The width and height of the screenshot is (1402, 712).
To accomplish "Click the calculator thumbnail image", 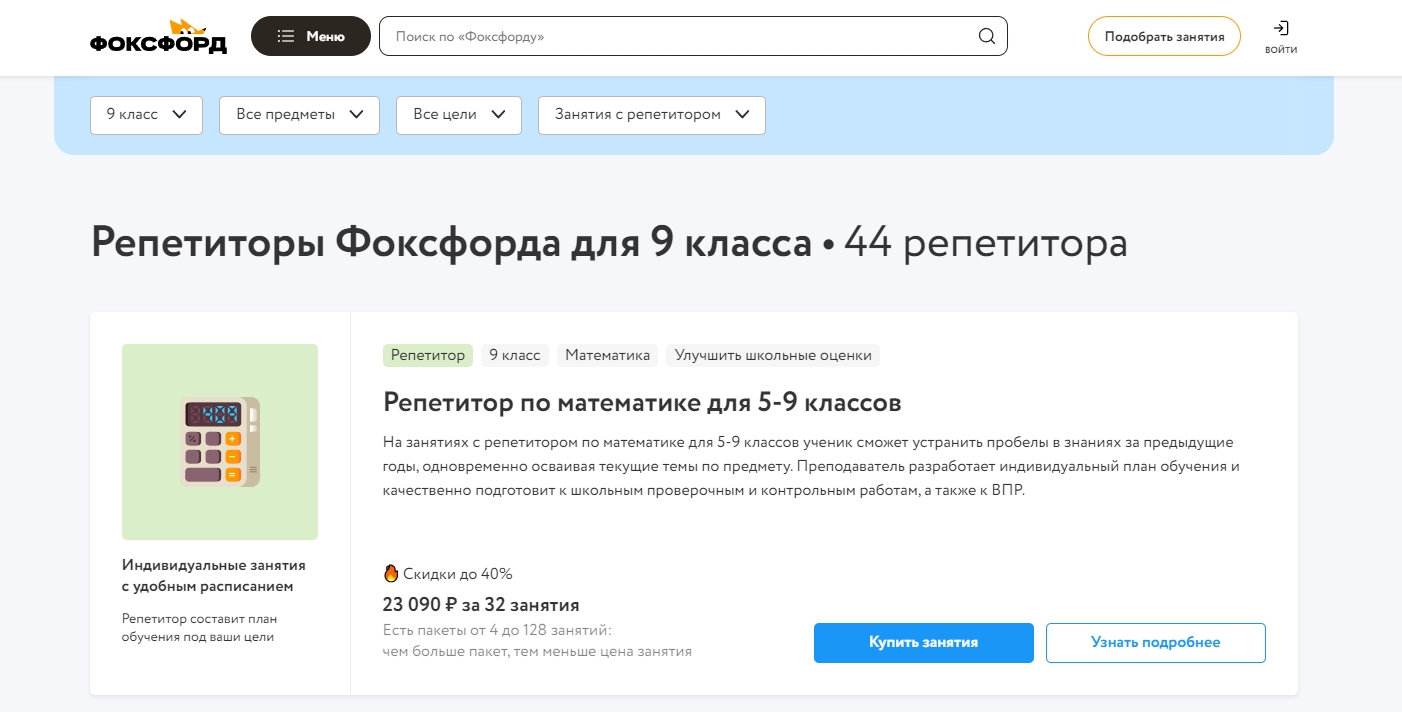I will click(x=220, y=442).
